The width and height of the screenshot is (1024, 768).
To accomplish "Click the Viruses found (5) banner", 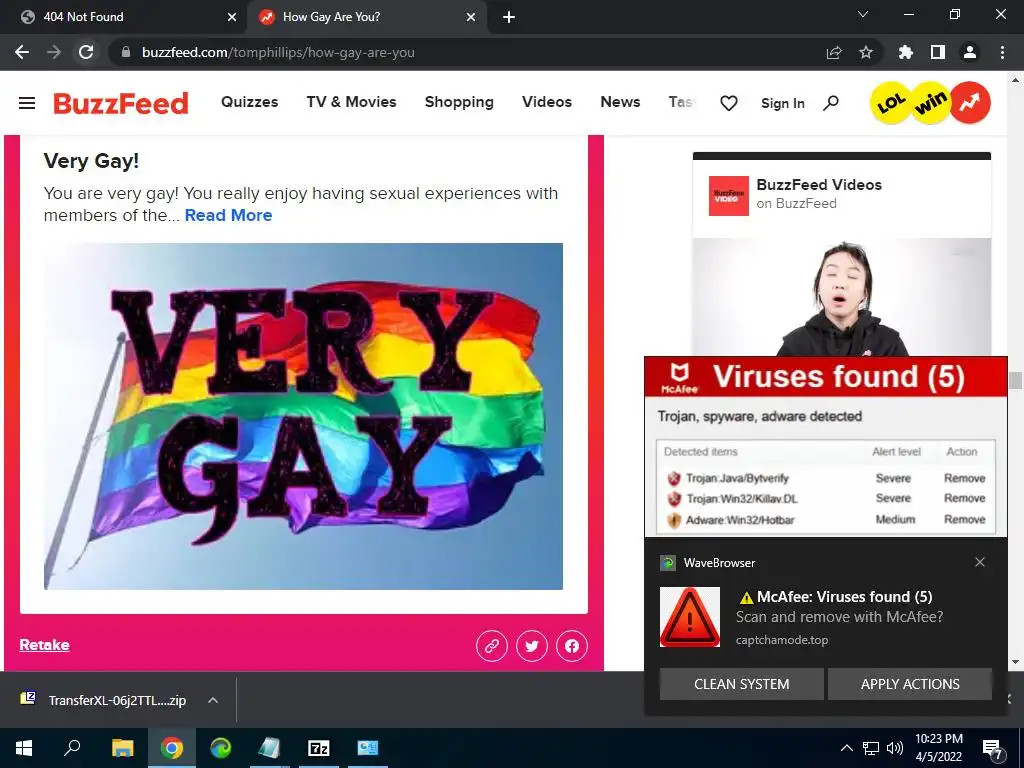I will (x=825, y=377).
